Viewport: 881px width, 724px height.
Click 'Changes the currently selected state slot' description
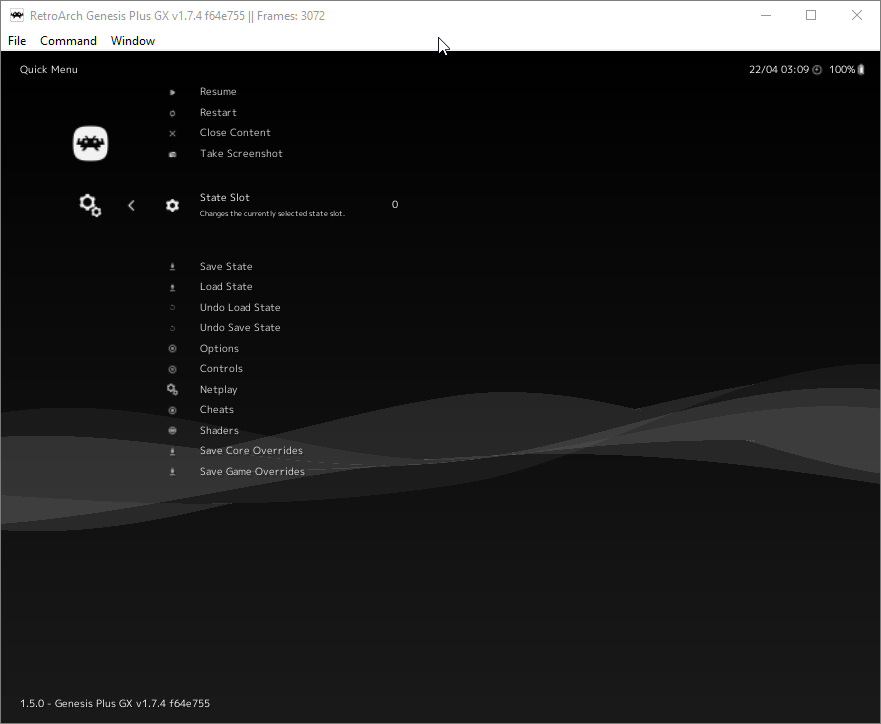click(x=272, y=213)
